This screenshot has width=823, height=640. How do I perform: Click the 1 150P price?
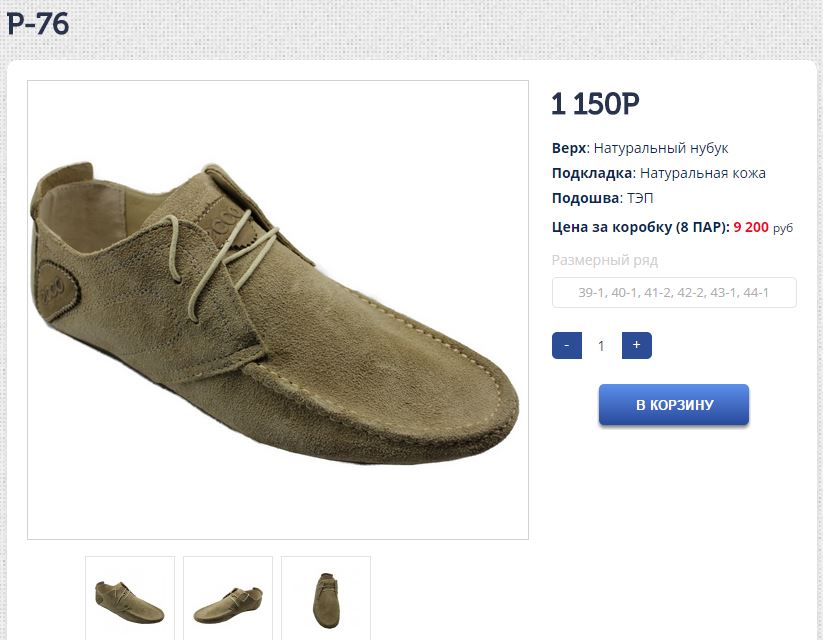click(x=595, y=104)
